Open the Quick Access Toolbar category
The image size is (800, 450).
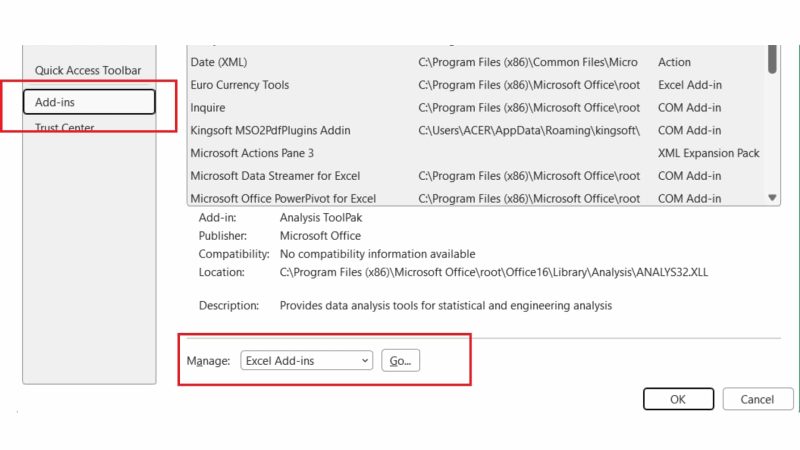click(x=88, y=70)
